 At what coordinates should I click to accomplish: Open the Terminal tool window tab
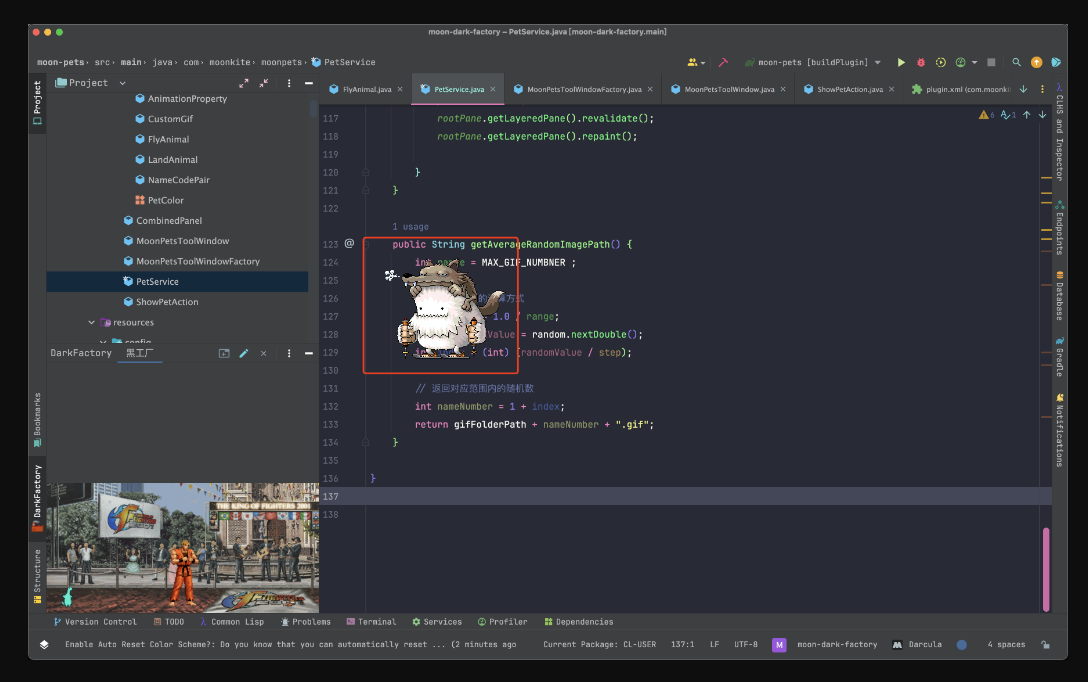tap(371, 622)
